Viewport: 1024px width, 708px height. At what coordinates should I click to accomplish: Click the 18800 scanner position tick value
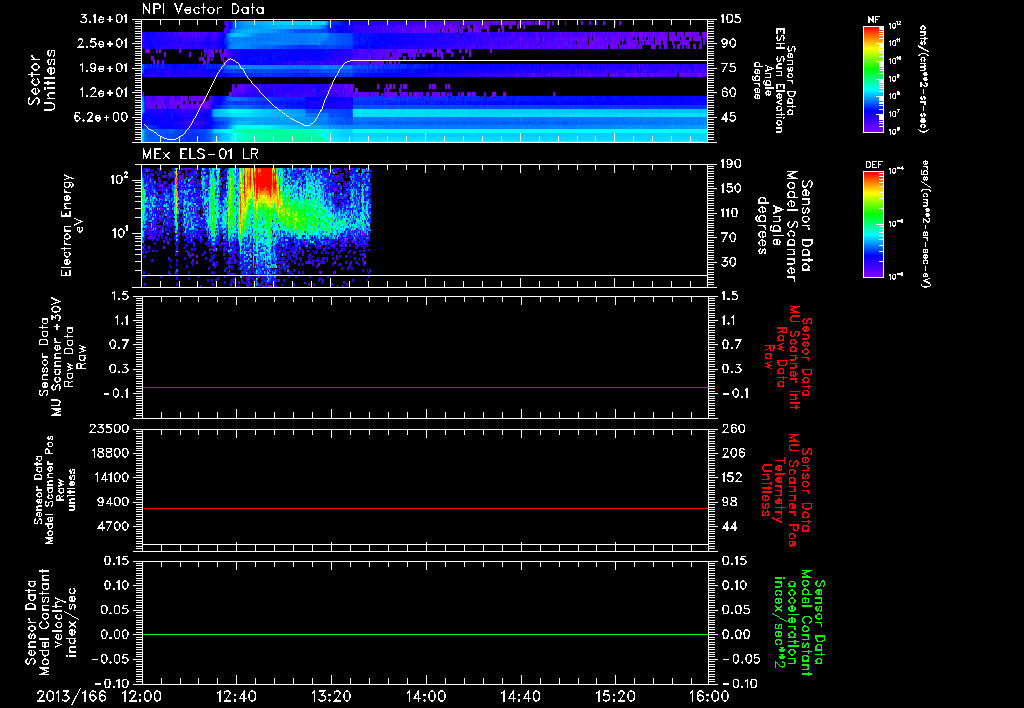point(108,453)
